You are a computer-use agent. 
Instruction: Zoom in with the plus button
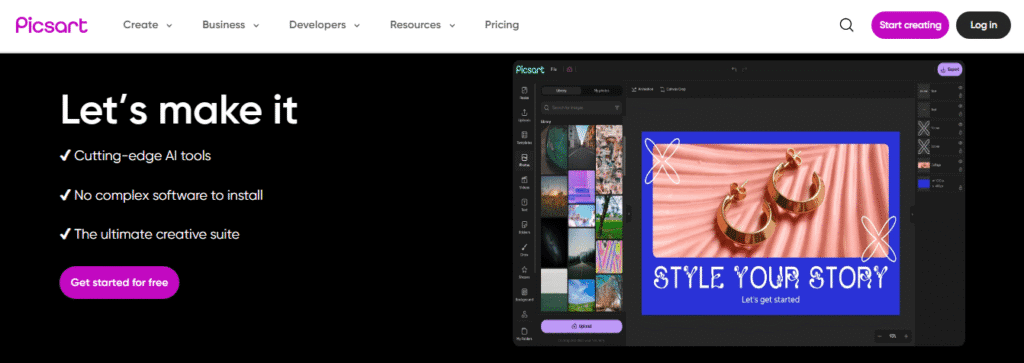tap(906, 336)
